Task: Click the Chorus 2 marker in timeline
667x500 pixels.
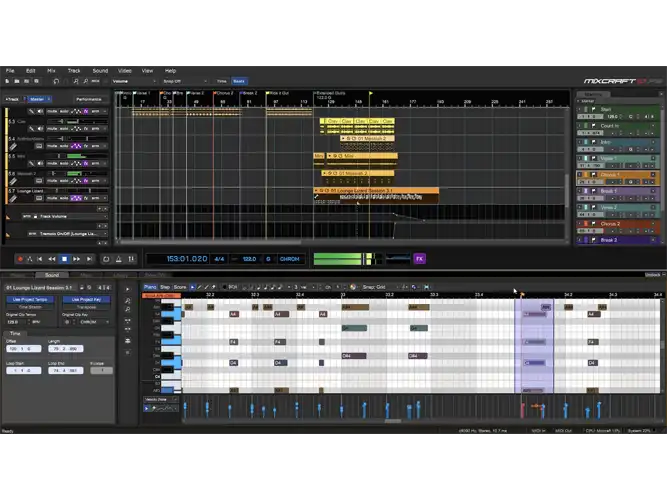Action: (224, 93)
